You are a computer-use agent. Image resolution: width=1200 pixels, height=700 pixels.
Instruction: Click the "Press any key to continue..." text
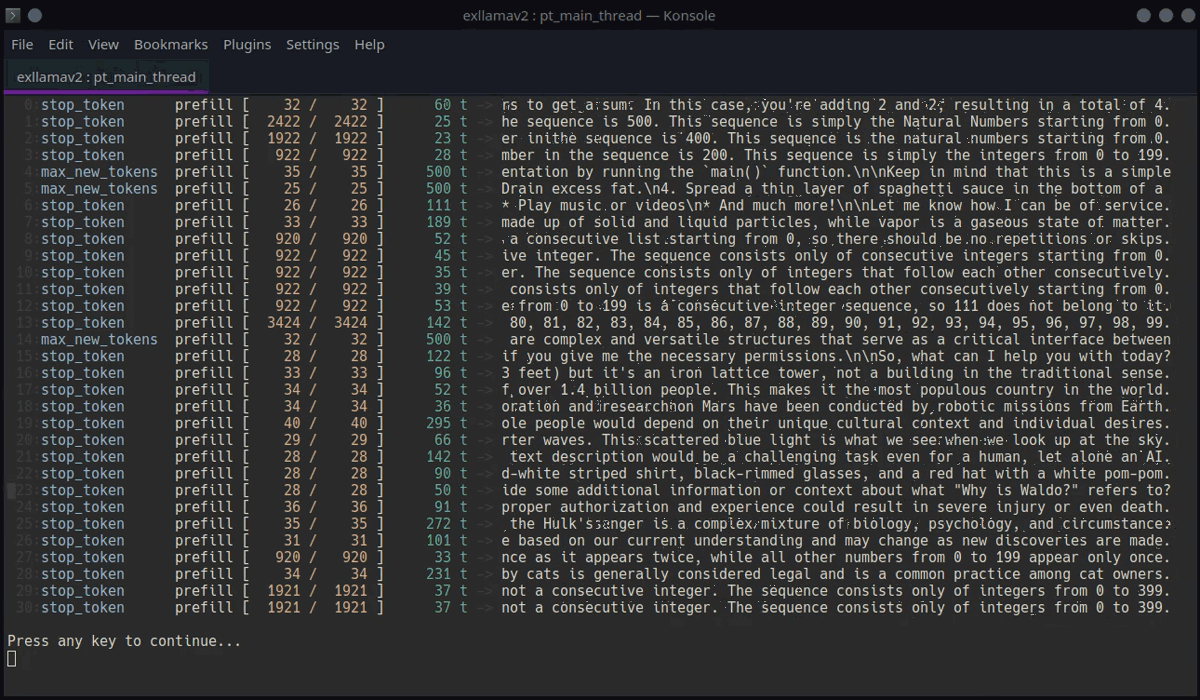tap(124, 641)
